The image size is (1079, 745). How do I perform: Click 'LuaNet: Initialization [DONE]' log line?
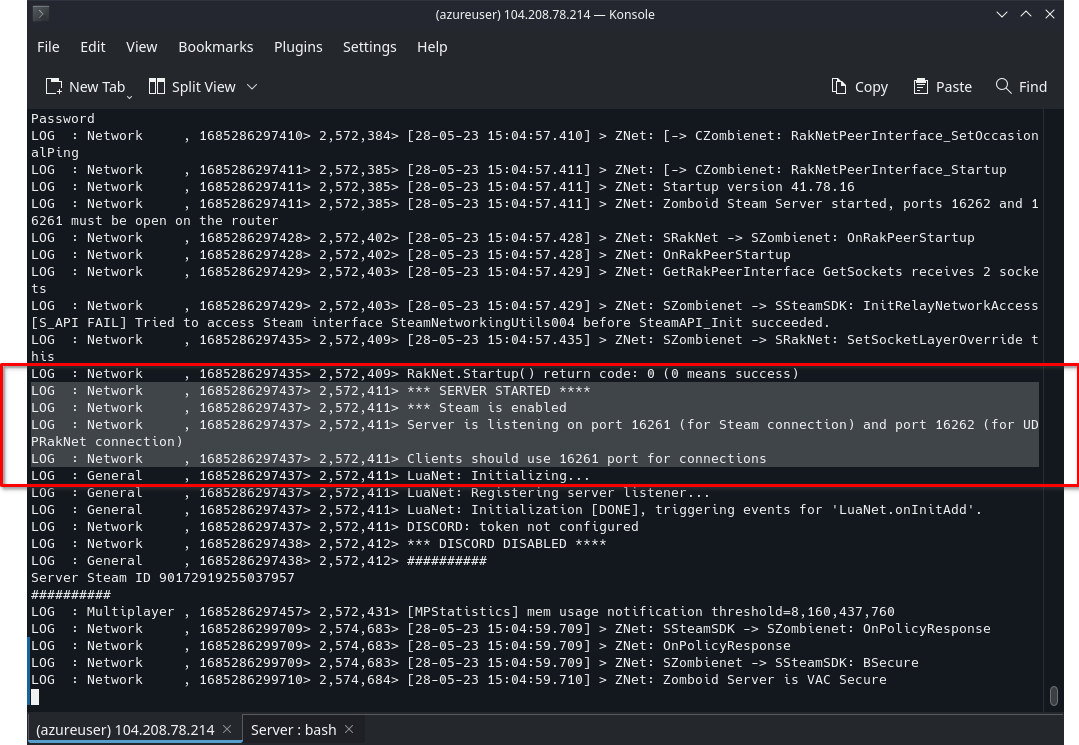(506, 510)
